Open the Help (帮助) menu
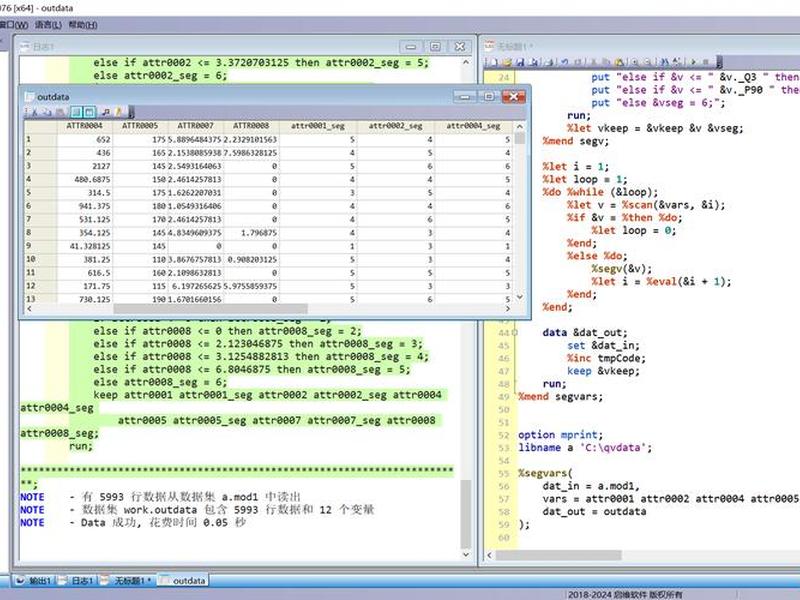The image size is (800, 600). 82,24
